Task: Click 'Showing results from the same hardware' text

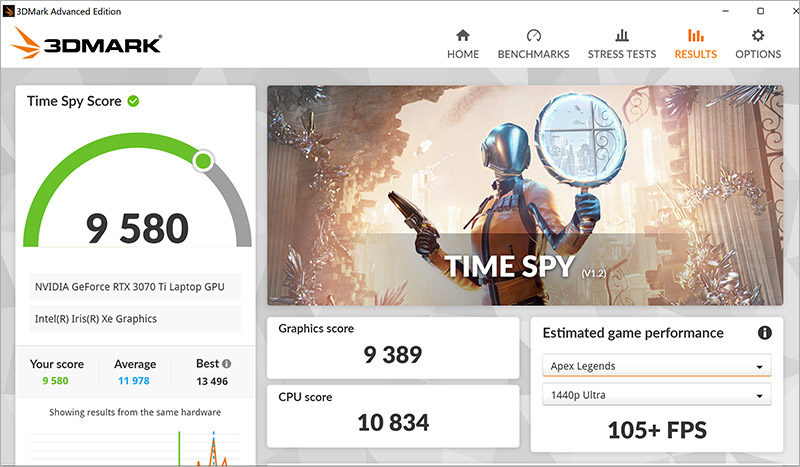Action: point(135,412)
